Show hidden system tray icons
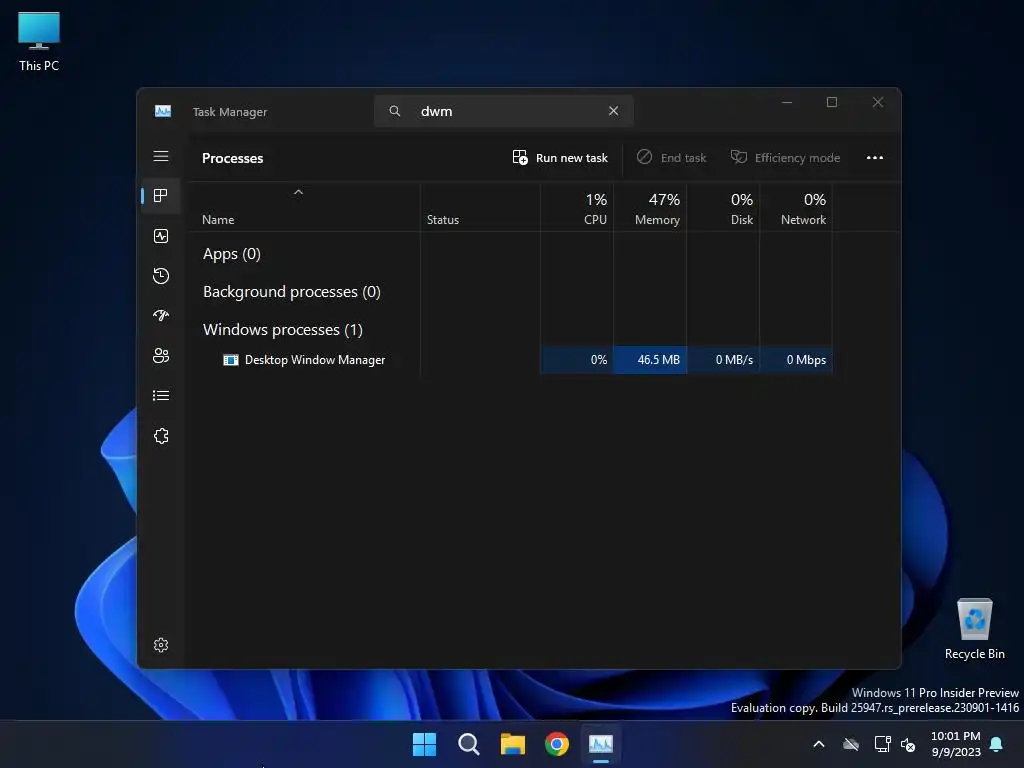The height and width of the screenshot is (768, 1024). [x=818, y=744]
